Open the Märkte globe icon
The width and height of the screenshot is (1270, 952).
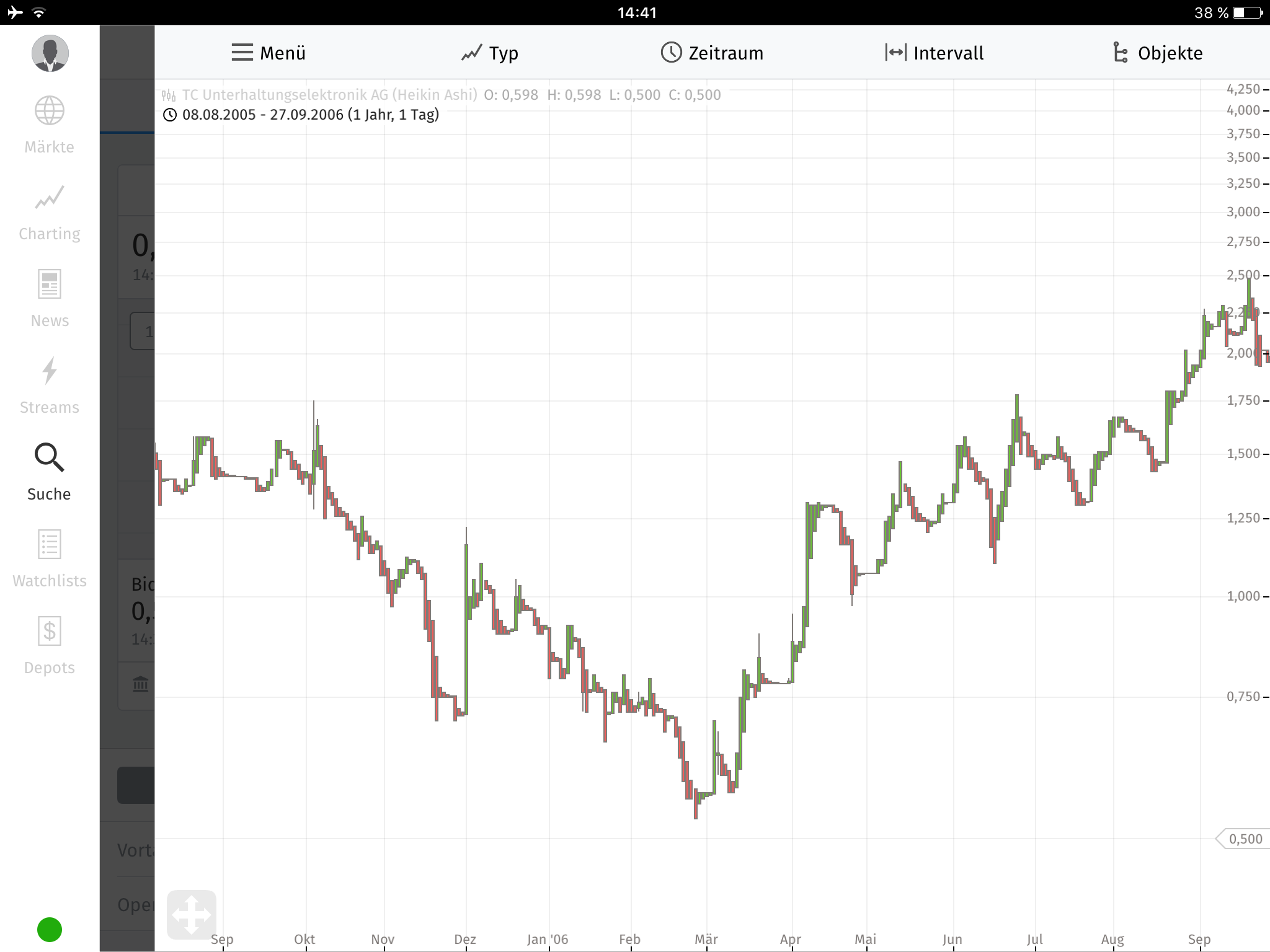pyautogui.click(x=50, y=112)
